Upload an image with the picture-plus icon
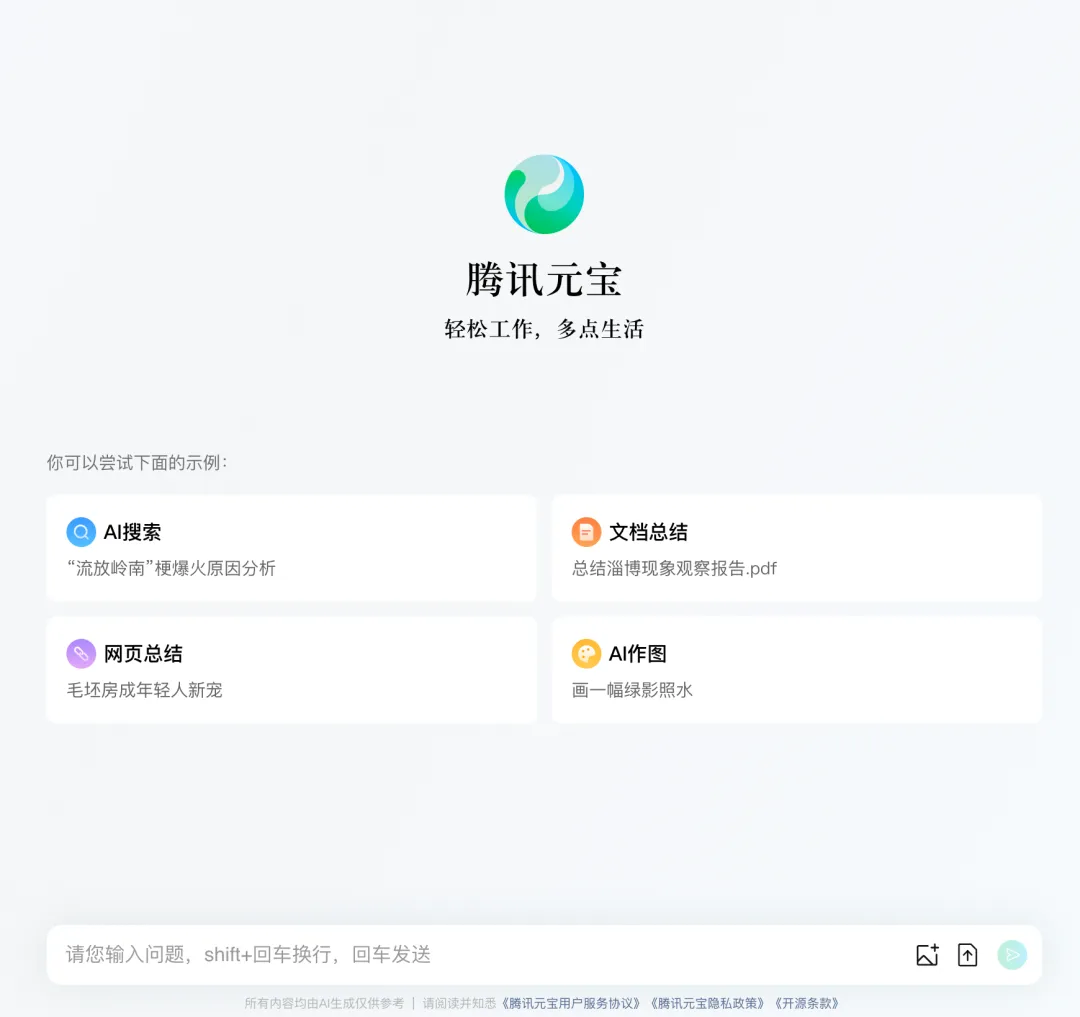The height and width of the screenshot is (1017, 1080). 927,954
